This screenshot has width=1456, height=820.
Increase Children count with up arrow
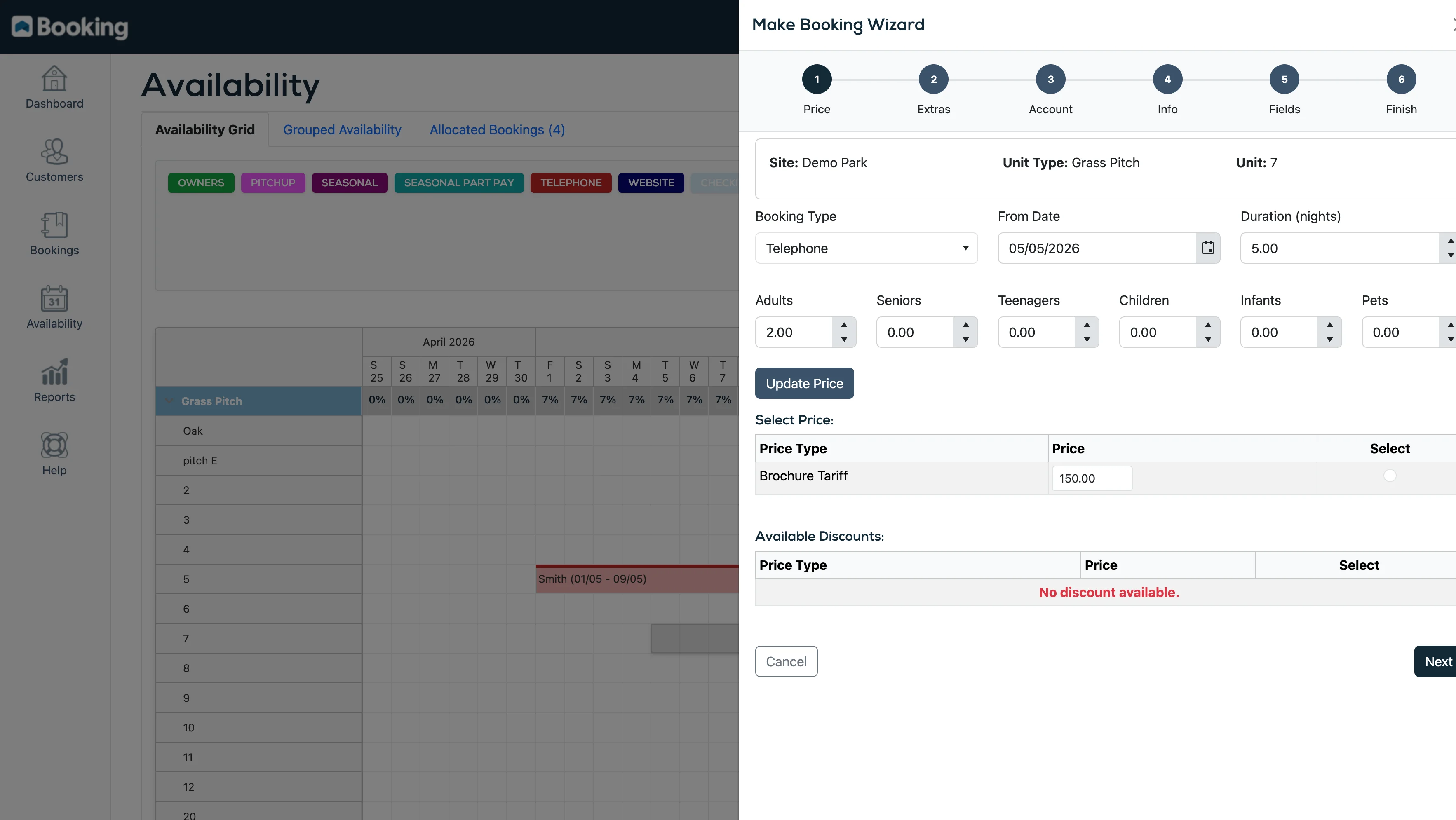[1208, 325]
